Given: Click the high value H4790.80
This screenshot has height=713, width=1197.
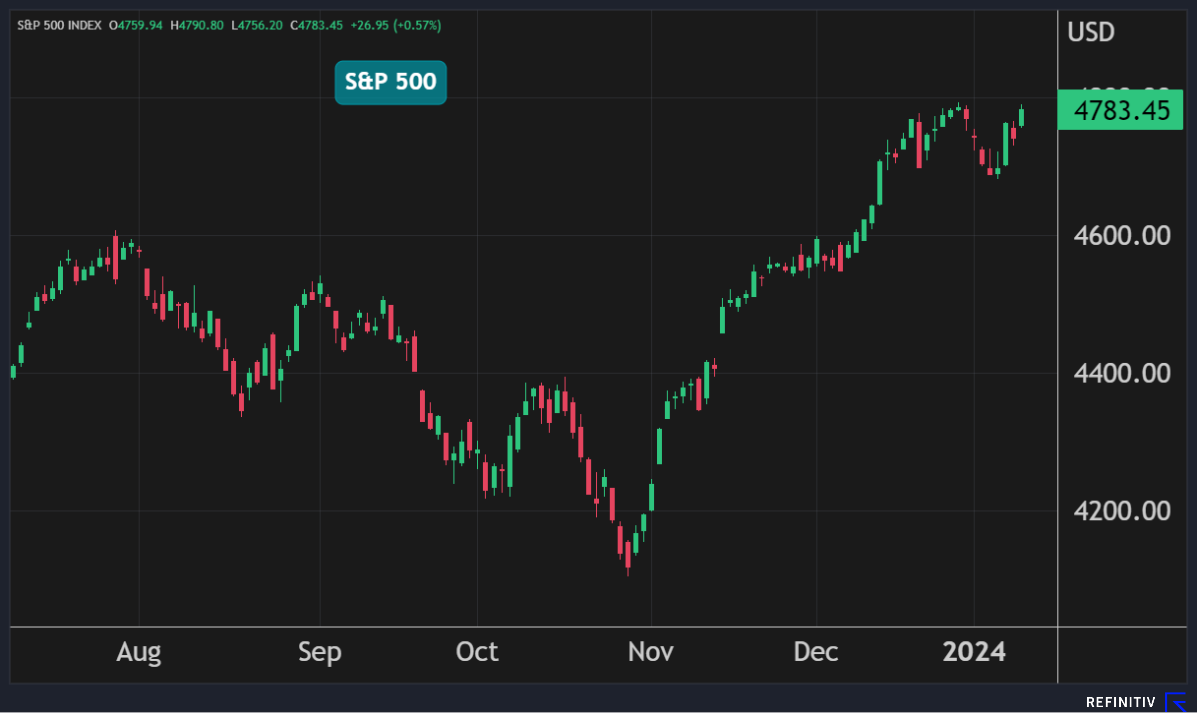Looking at the screenshot, I should point(200,24).
